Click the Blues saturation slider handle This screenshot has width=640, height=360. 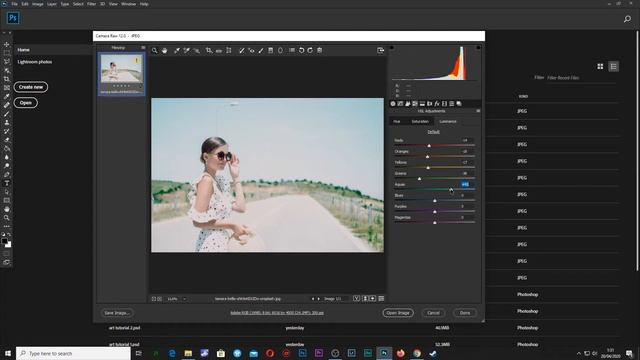pyautogui.click(x=435, y=201)
